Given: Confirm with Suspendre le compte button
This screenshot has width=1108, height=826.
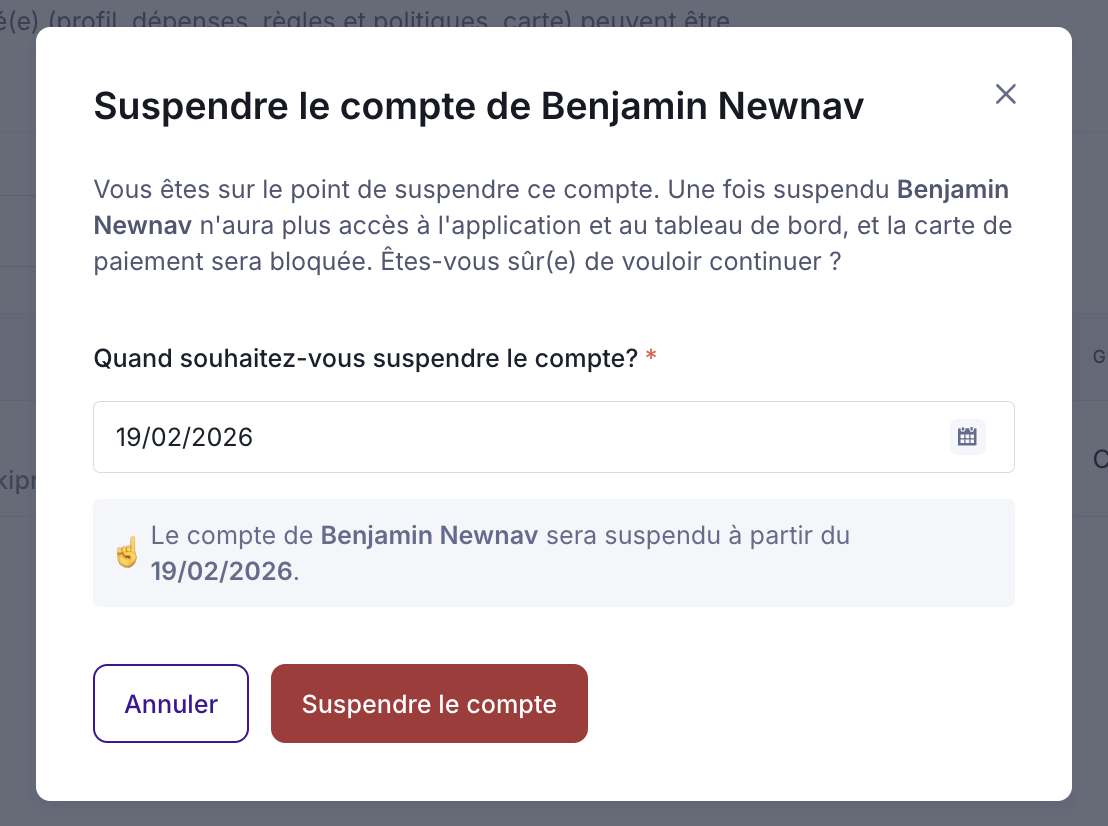Looking at the screenshot, I should pyautogui.click(x=429, y=704).
